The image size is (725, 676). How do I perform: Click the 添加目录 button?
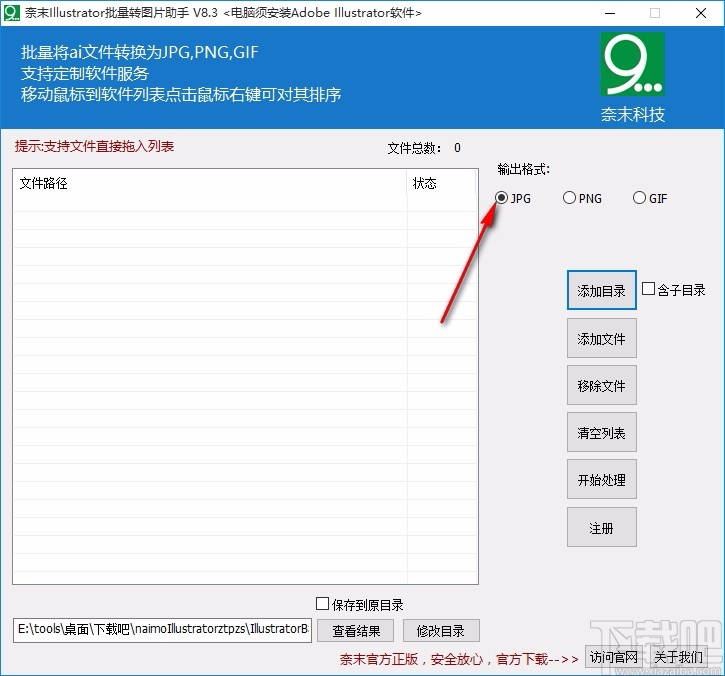[602, 290]
